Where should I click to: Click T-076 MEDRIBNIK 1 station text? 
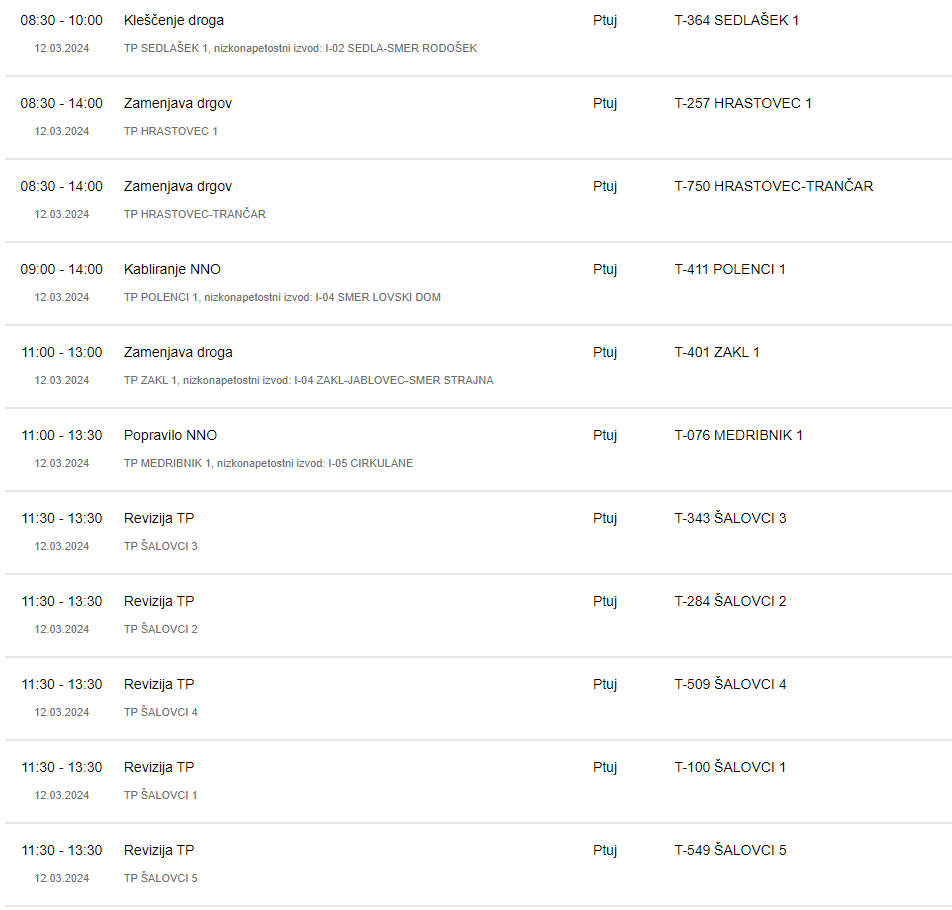738,435
